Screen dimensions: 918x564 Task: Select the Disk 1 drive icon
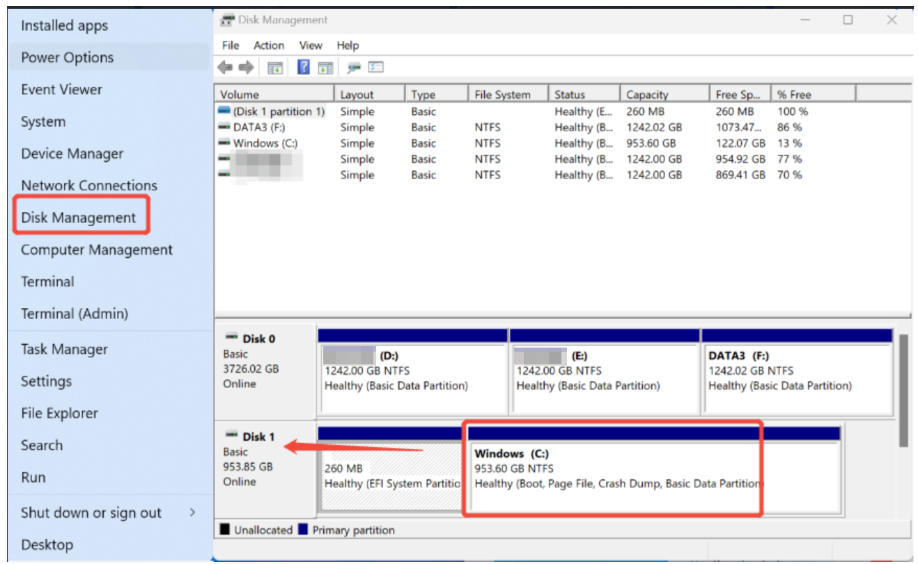pos(231,436)
